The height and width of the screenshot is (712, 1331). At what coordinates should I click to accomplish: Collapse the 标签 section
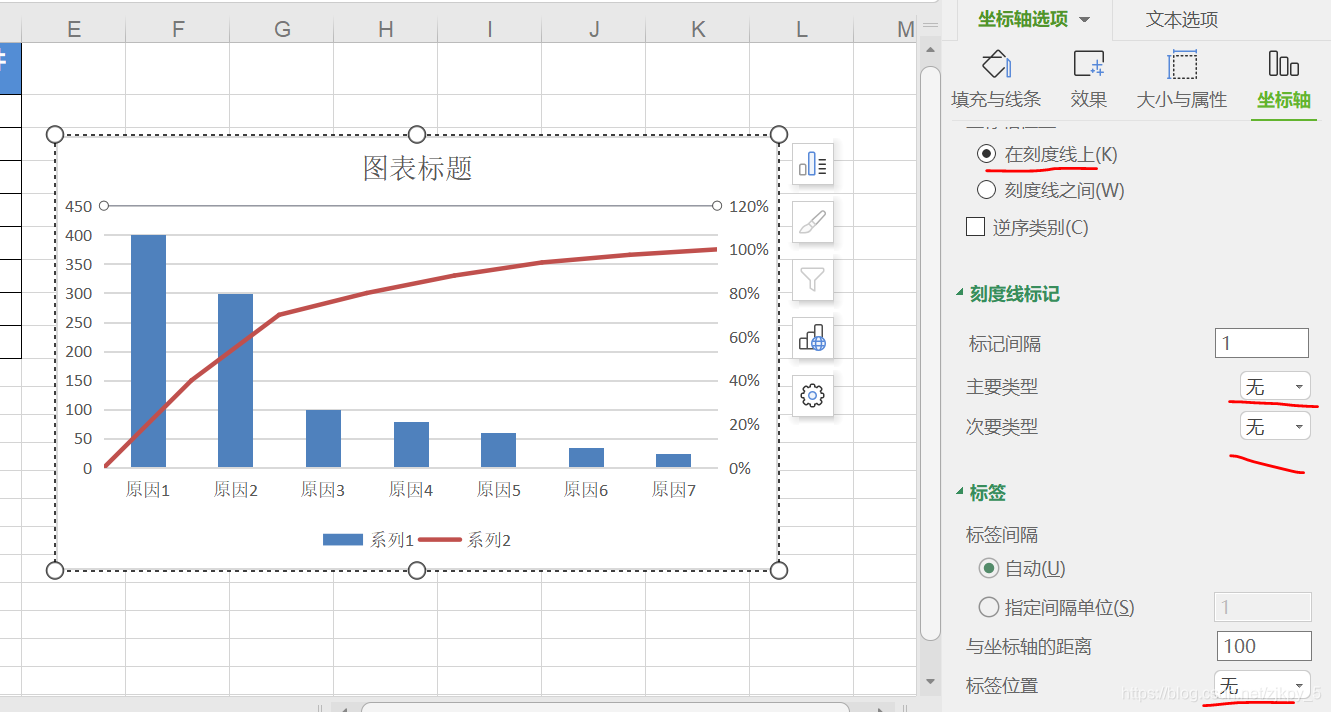[960, 492]
